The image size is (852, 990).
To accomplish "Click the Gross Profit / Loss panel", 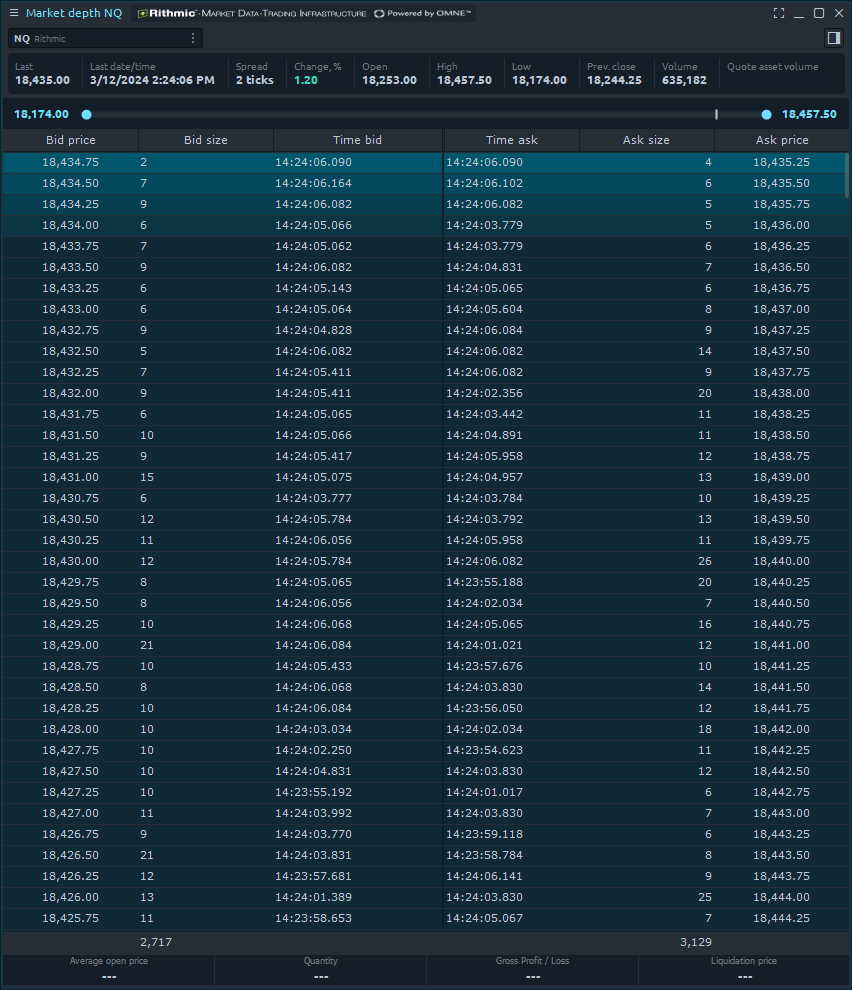I will [532, 968].
